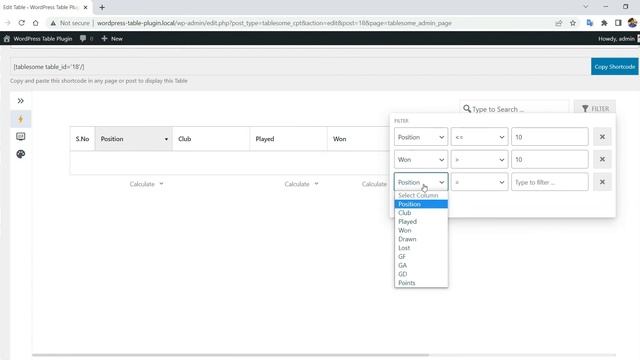Click the tablesome shortcode text field

tap(300, 67)
